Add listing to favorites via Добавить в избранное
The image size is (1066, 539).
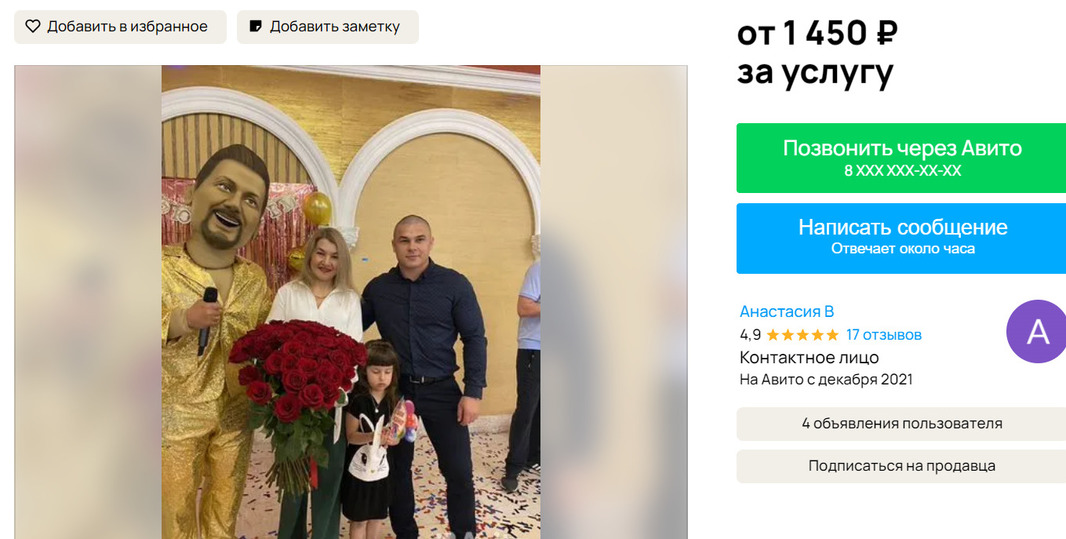tap(120, 27)
